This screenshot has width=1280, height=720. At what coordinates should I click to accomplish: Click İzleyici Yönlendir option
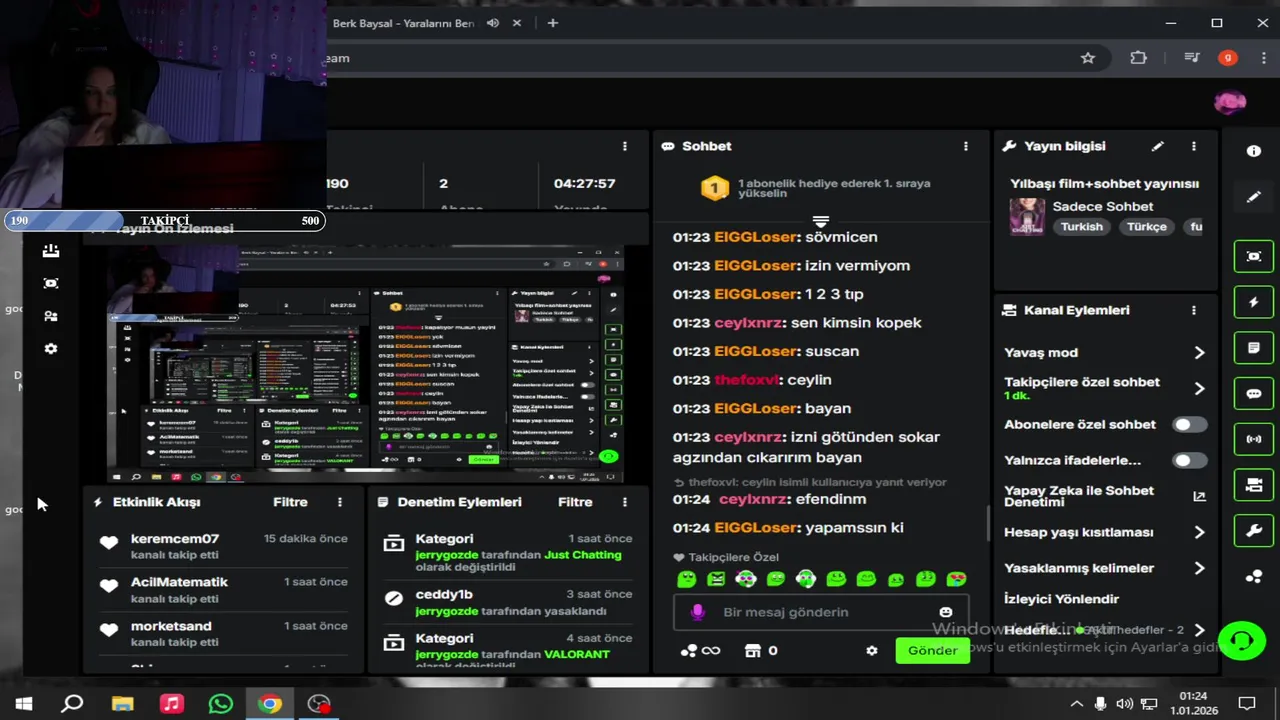(x=1061, y=599)
